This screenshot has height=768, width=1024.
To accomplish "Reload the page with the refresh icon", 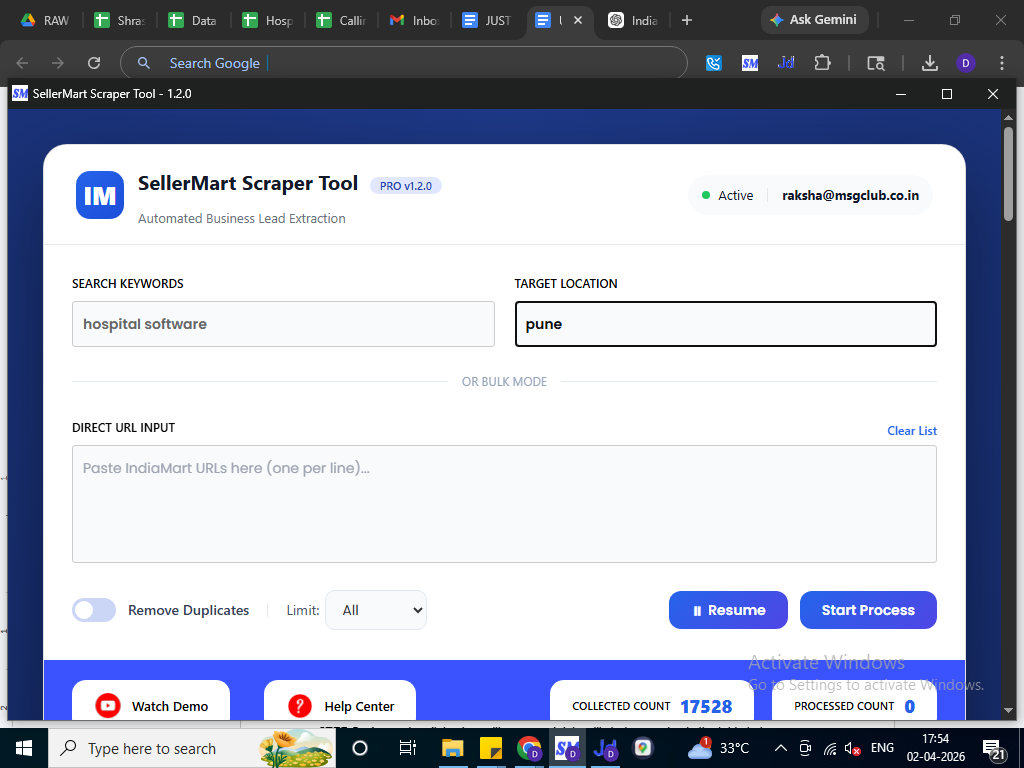I will click(x=94, y=63).
